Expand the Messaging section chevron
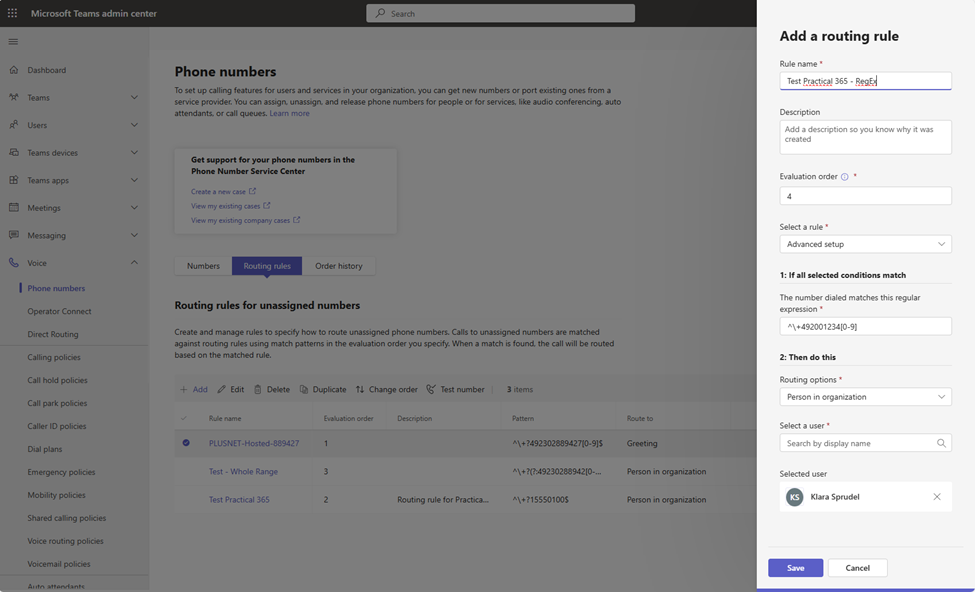Viewport: 975px width, 592px height. point(134,235)
